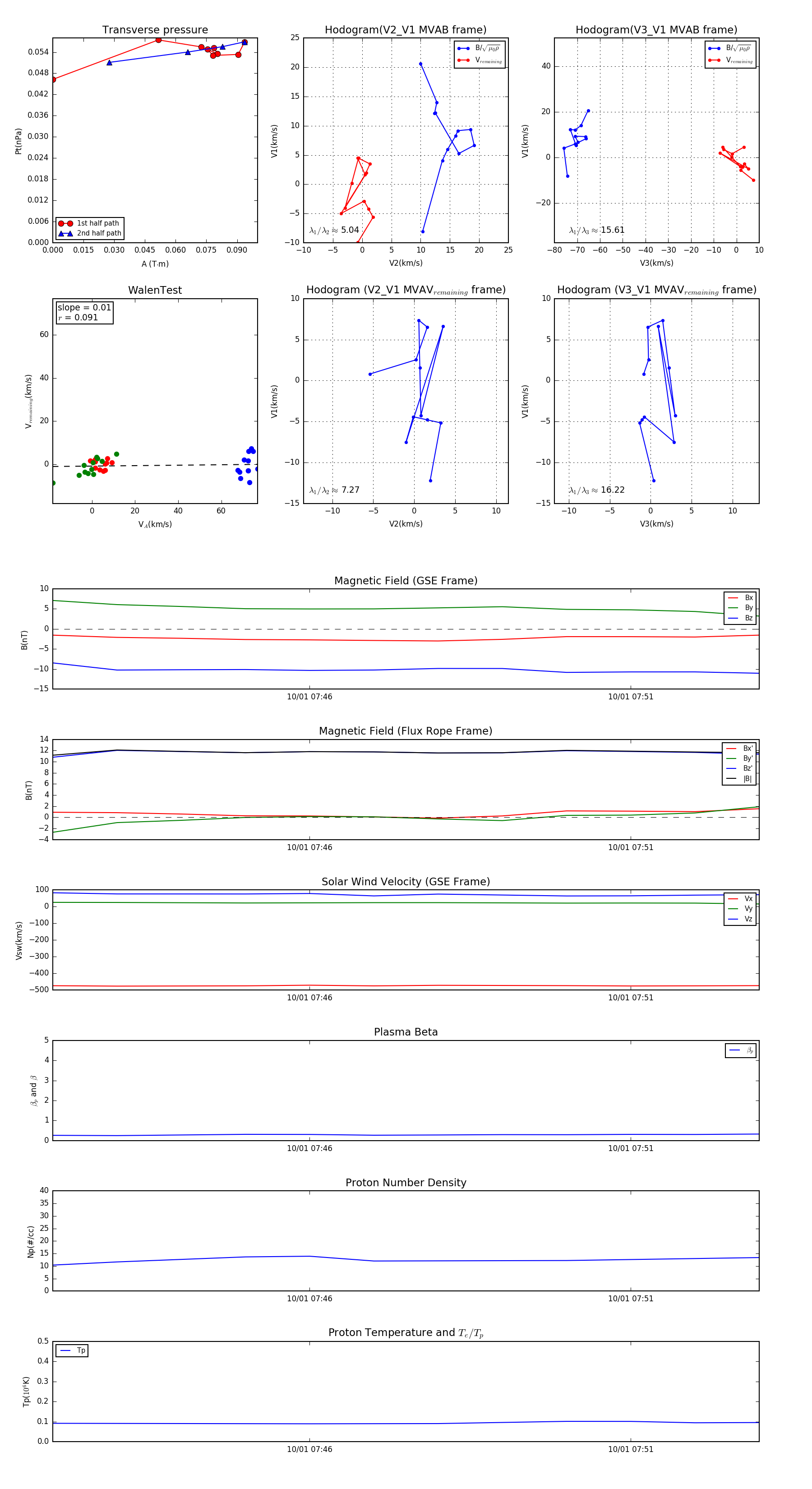
Task: Select the By' legend entry
Action: (739, 758)
